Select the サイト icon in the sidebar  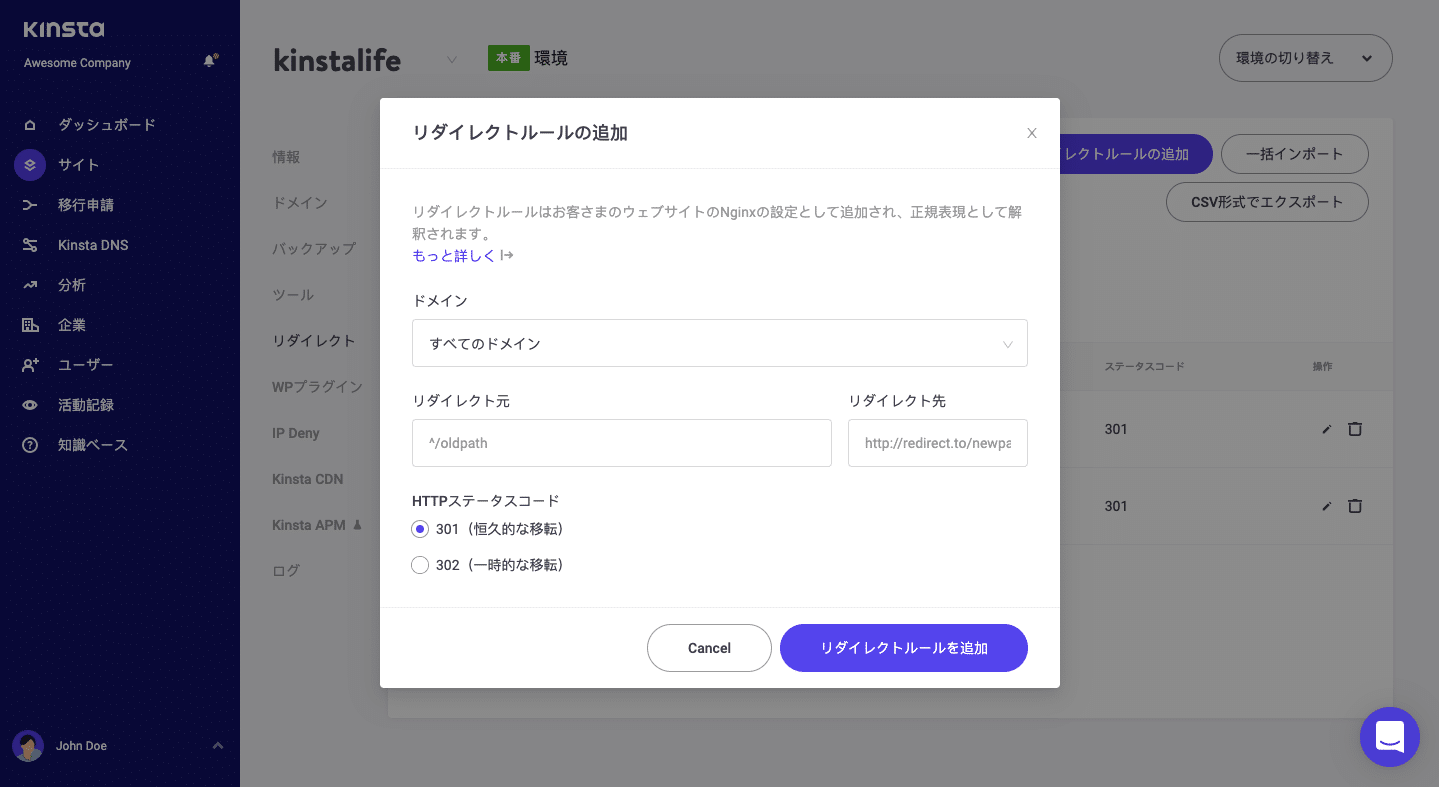point(29,164)
